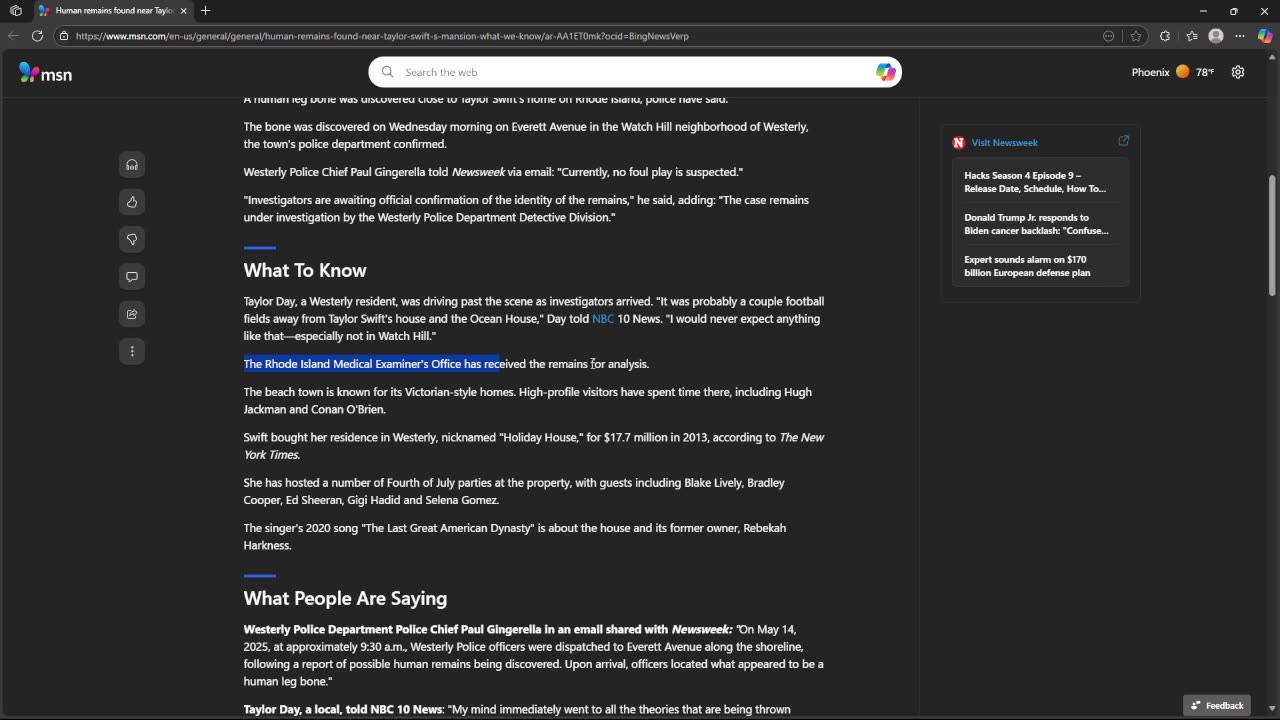Click the paragraph about Fourth of July parties
This screenshot has width=1280, height=720.
click(514, 491)
